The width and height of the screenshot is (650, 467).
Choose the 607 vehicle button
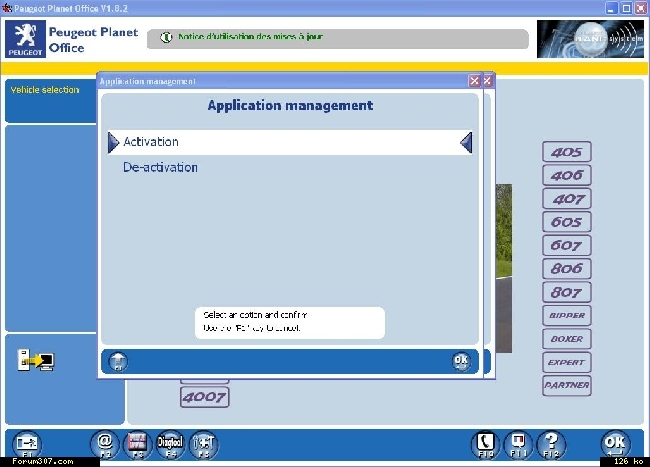pyautogui.click(x=567, y=245)
